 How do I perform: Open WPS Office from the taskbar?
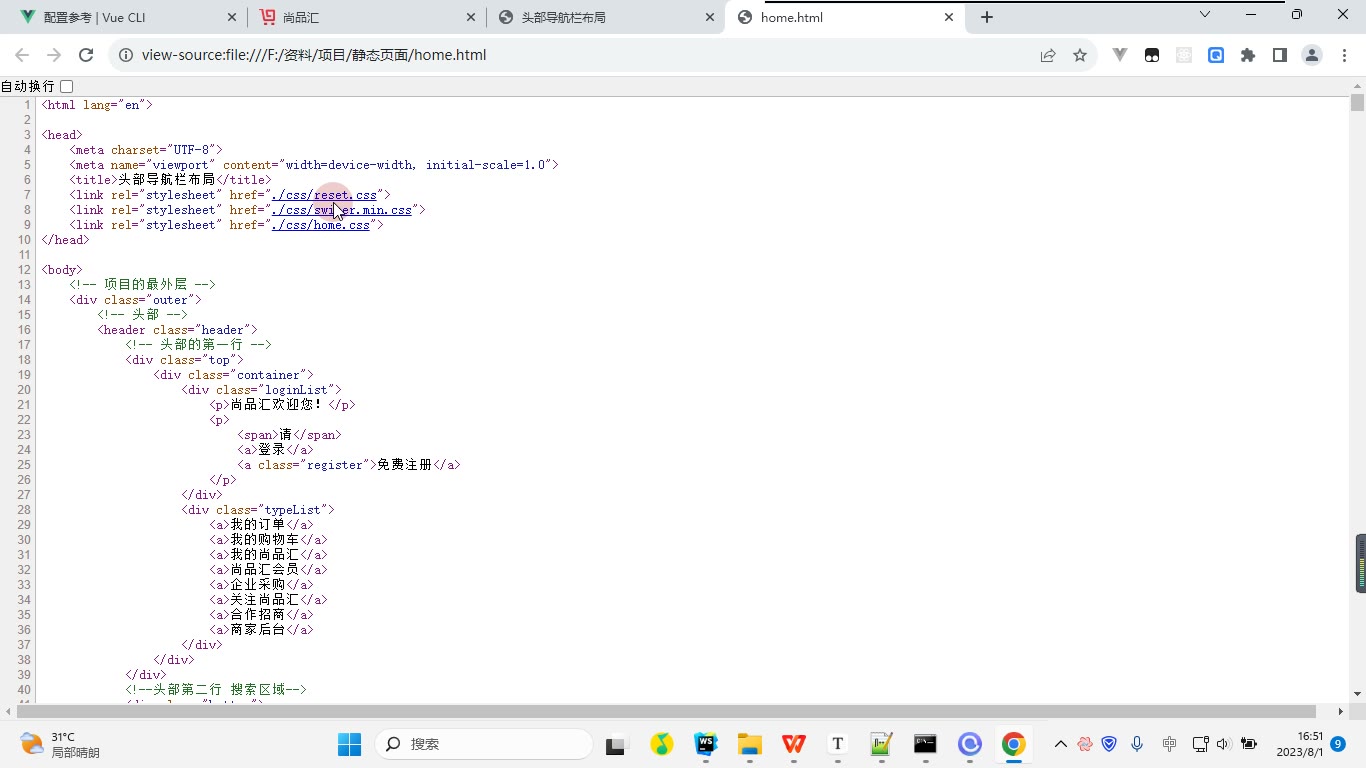(794, 744)
